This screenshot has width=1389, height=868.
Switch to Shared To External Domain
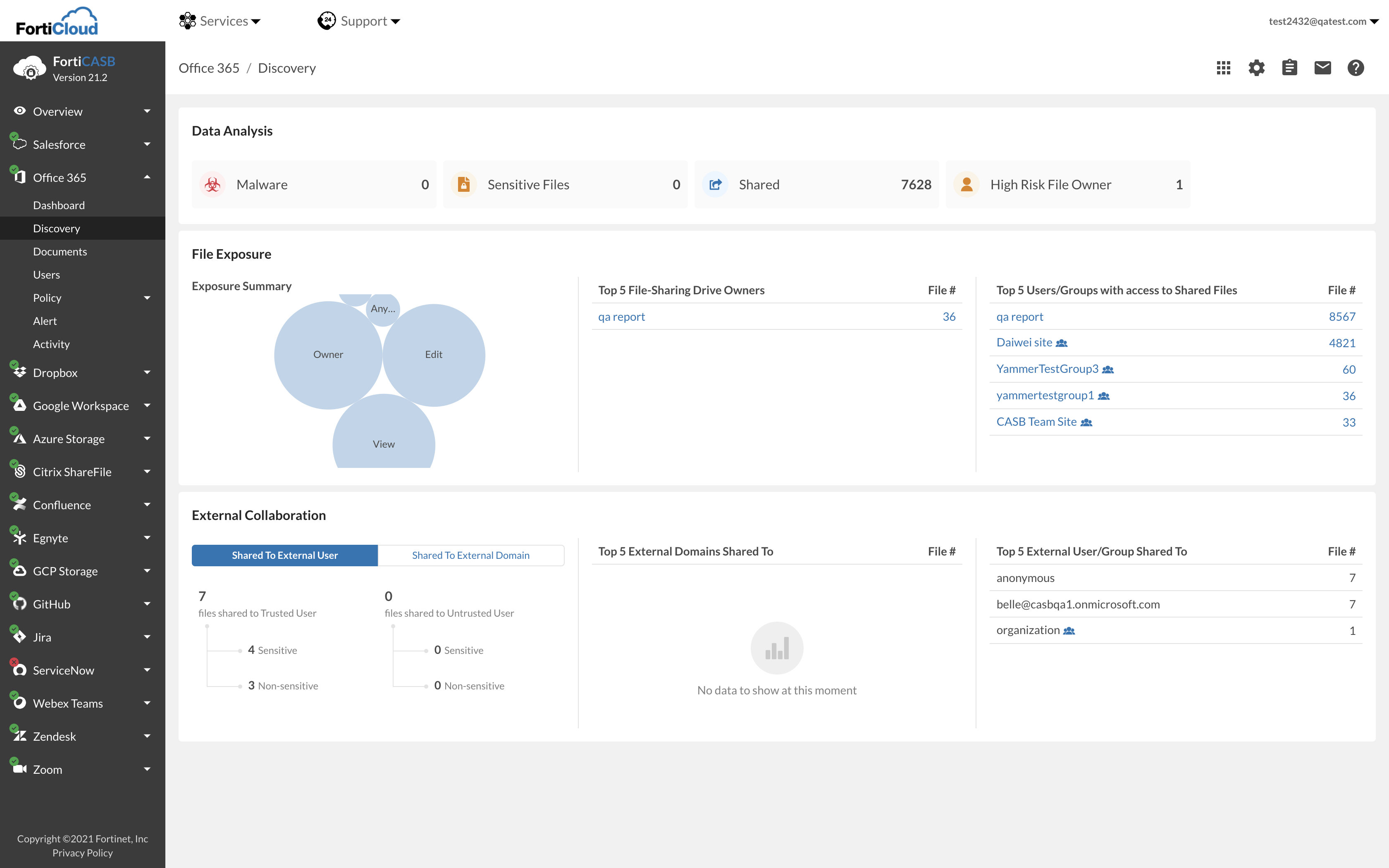(471, 555)
